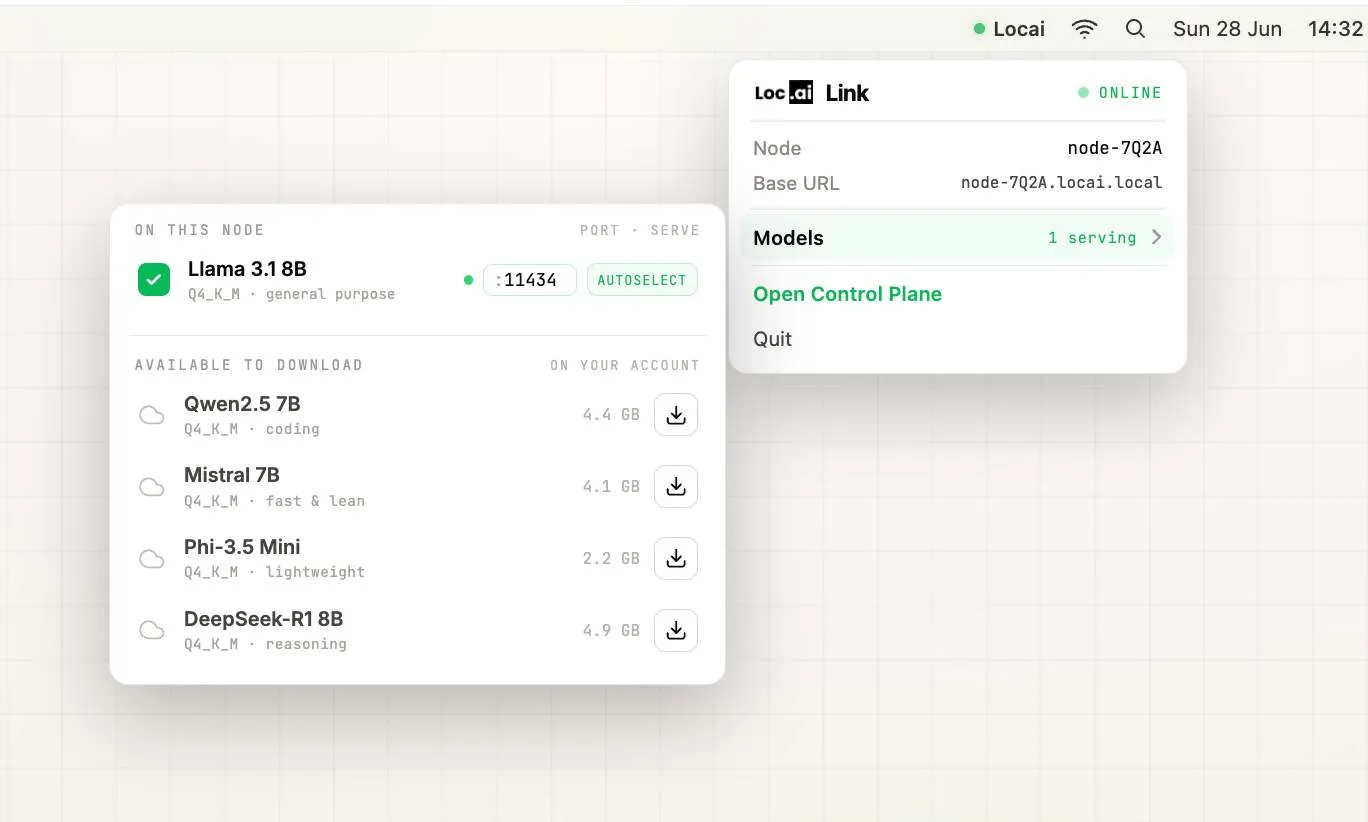Click the node-7Q2A node value

click(1115, 148)
